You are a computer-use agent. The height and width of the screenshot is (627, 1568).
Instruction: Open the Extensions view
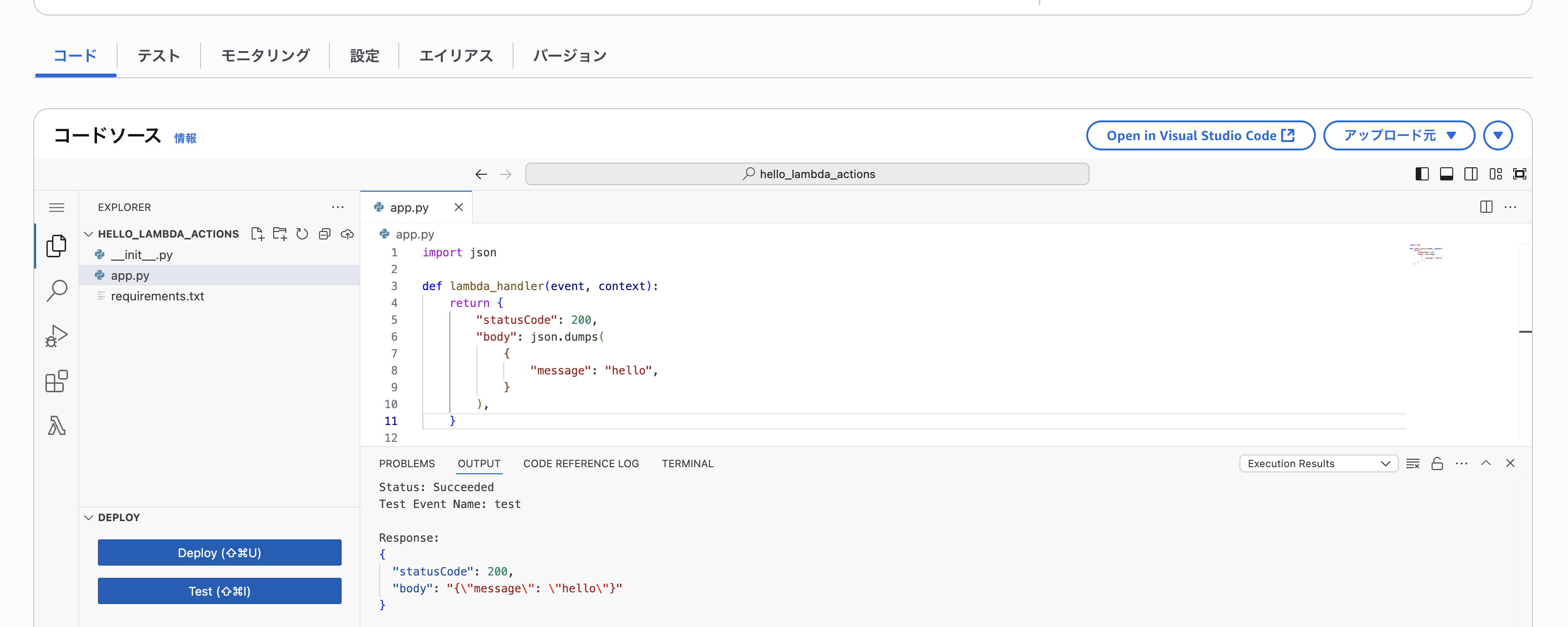point(57,381)
